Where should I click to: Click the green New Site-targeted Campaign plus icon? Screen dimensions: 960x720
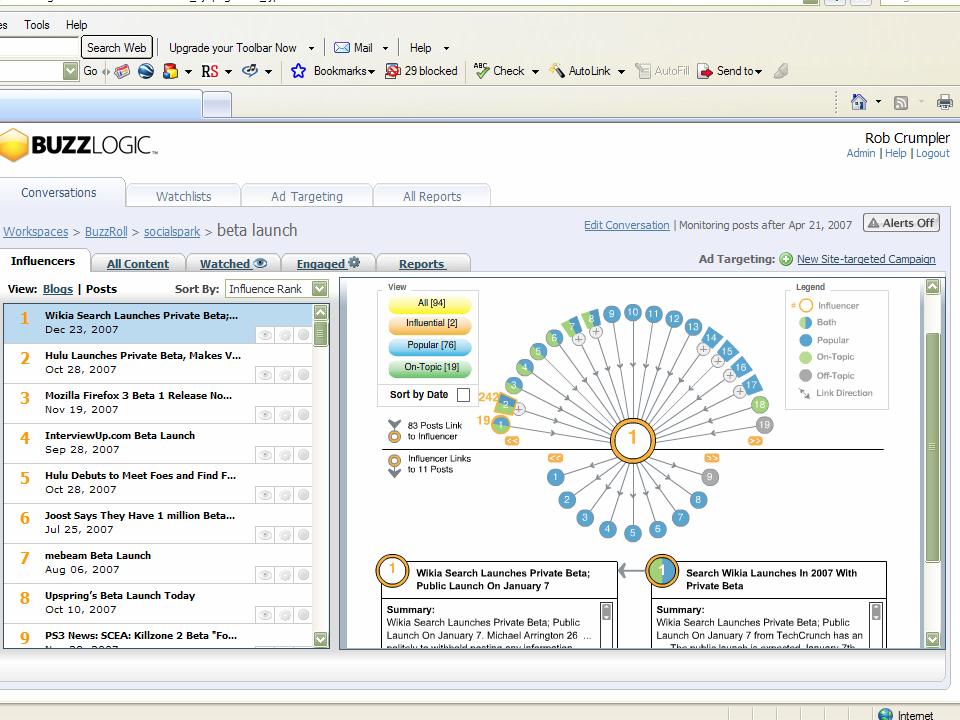(x=786, y=259)
